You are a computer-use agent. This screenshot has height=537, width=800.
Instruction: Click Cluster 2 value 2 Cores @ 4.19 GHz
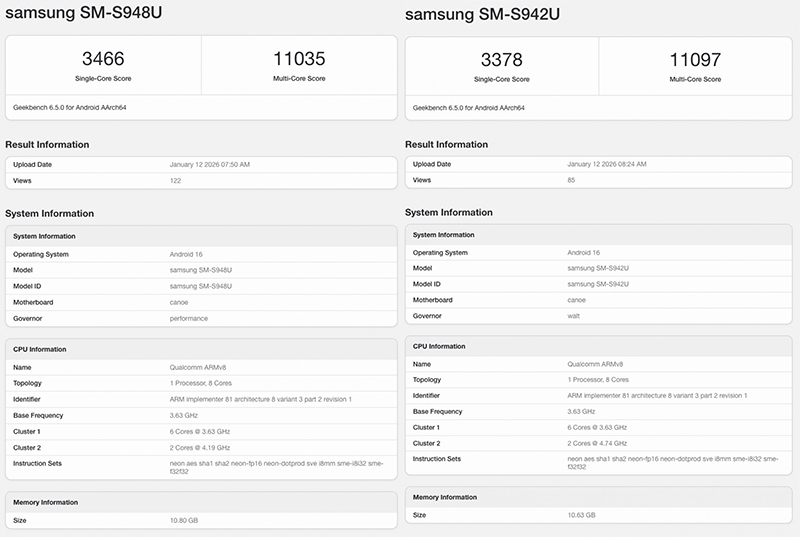[200, 447]
